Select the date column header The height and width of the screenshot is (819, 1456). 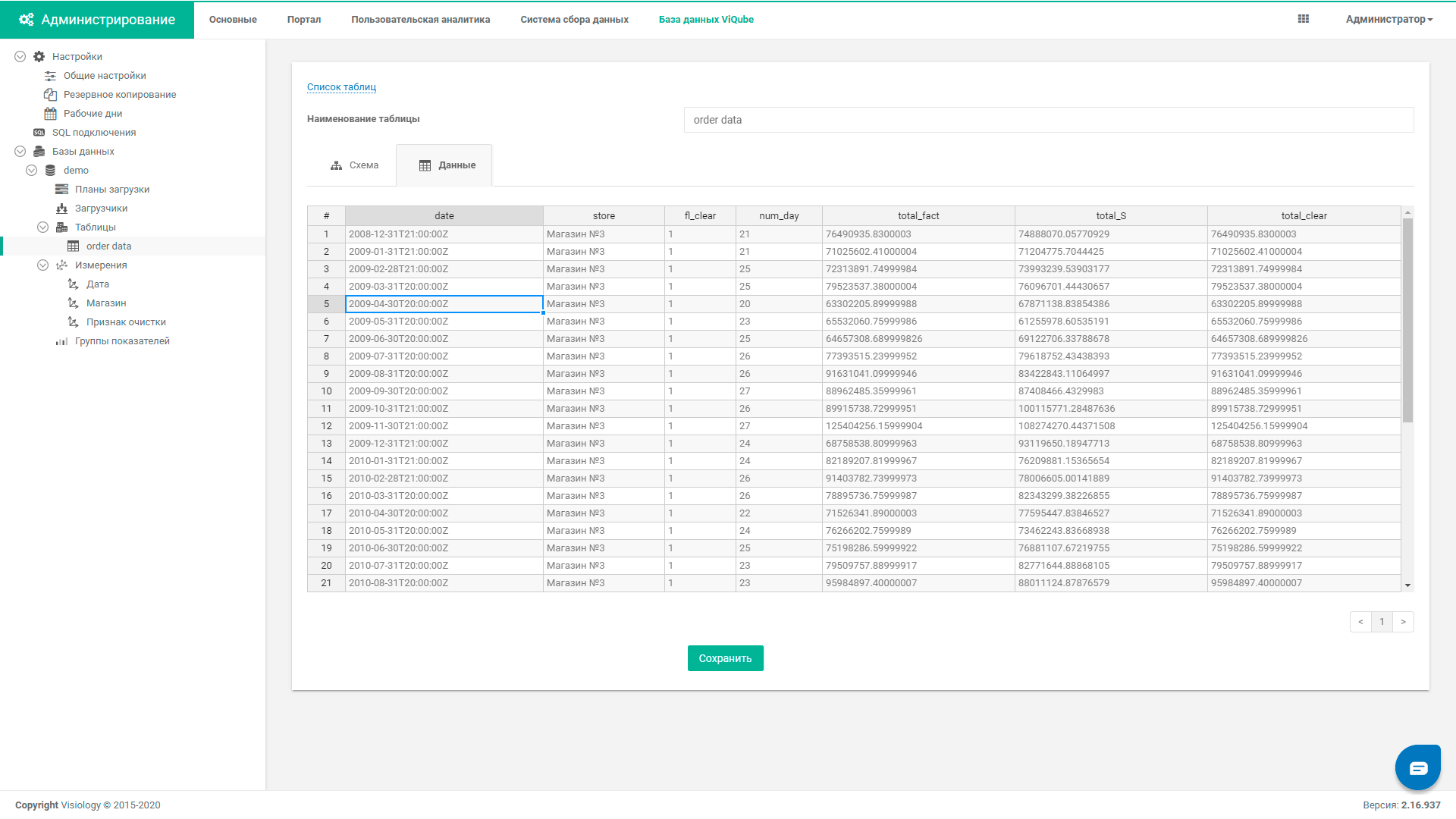(444, 216)
